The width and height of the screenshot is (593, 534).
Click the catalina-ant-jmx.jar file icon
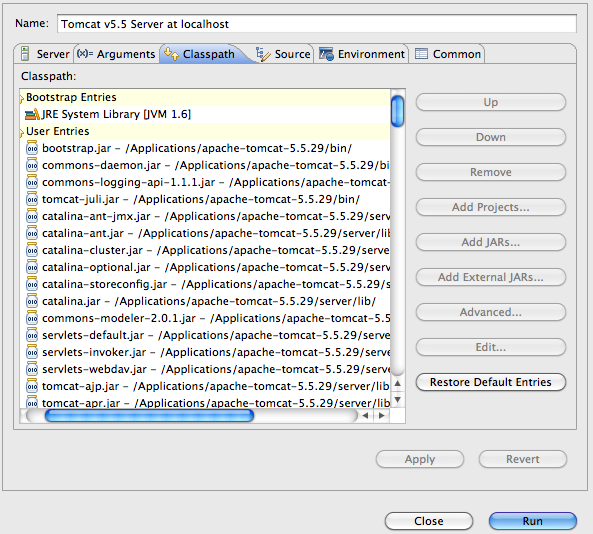pos(32,216)
